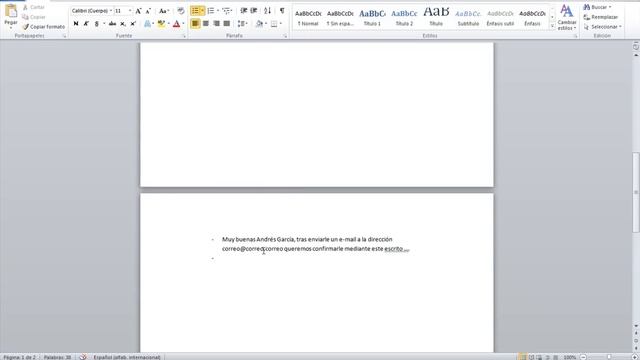Click the zoom out minus button
Viewport: 640px width, 360px height.
[x=584, y=357]
